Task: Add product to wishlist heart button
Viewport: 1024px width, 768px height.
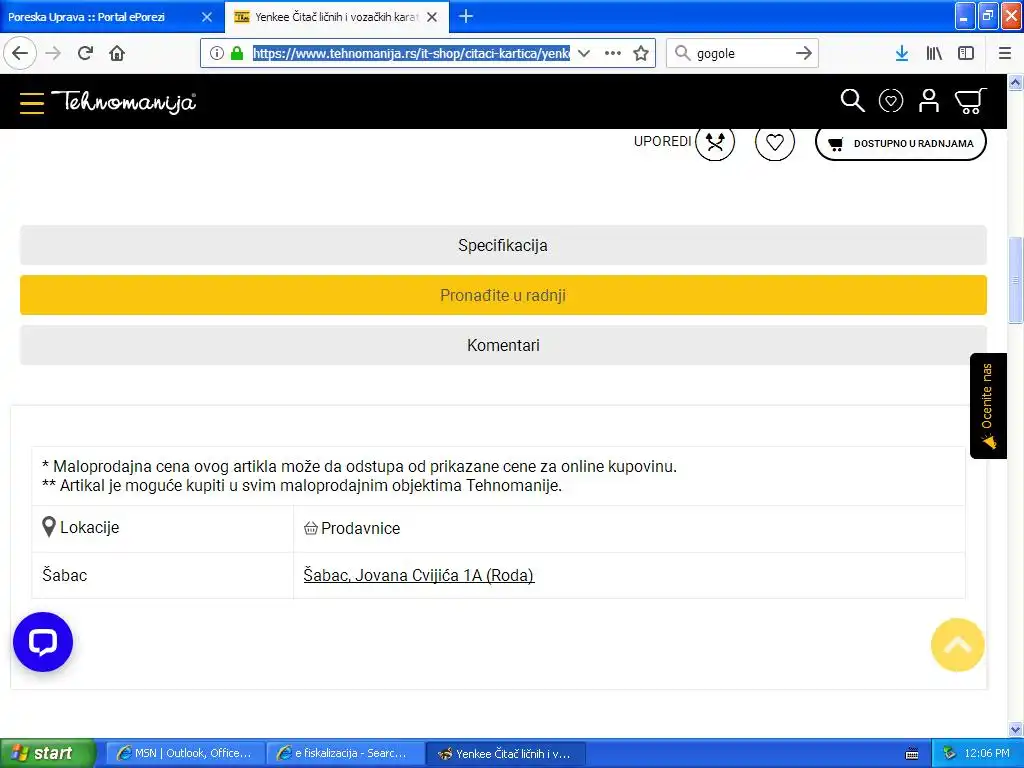Action: point(775,142)
